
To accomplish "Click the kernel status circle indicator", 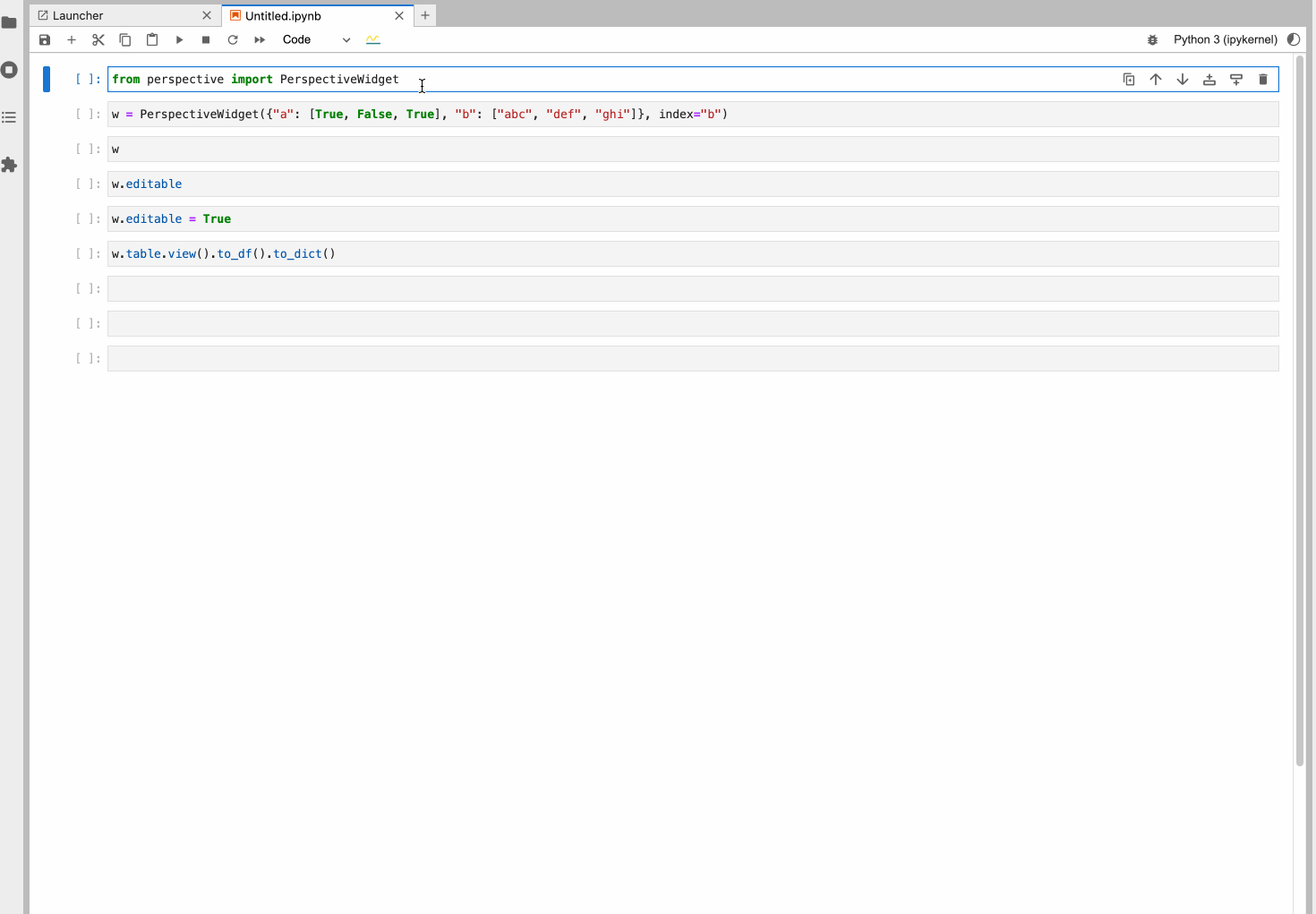I will click(1294, 39).
